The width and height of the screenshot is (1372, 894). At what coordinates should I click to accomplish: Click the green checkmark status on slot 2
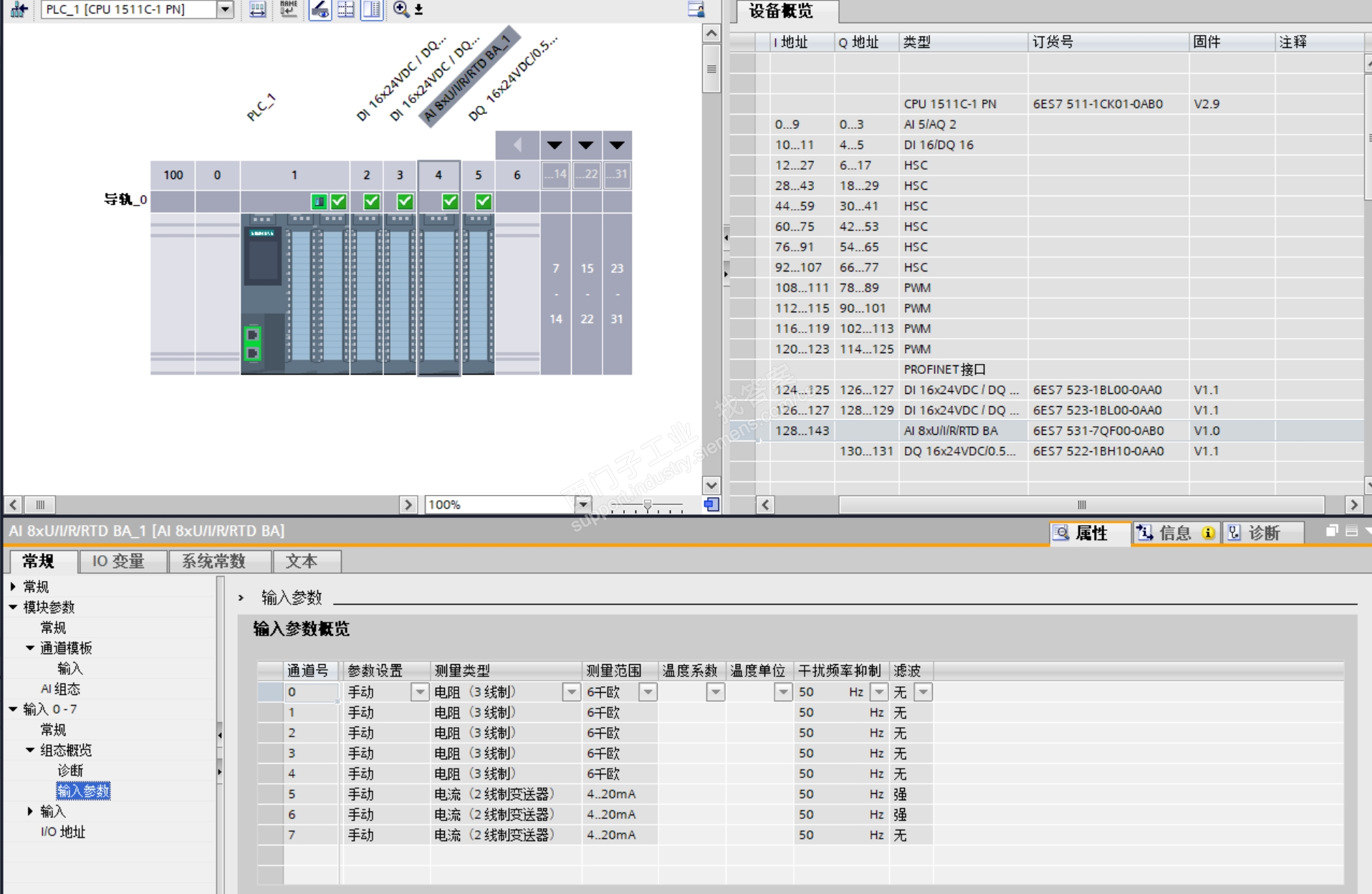point(372,201)
